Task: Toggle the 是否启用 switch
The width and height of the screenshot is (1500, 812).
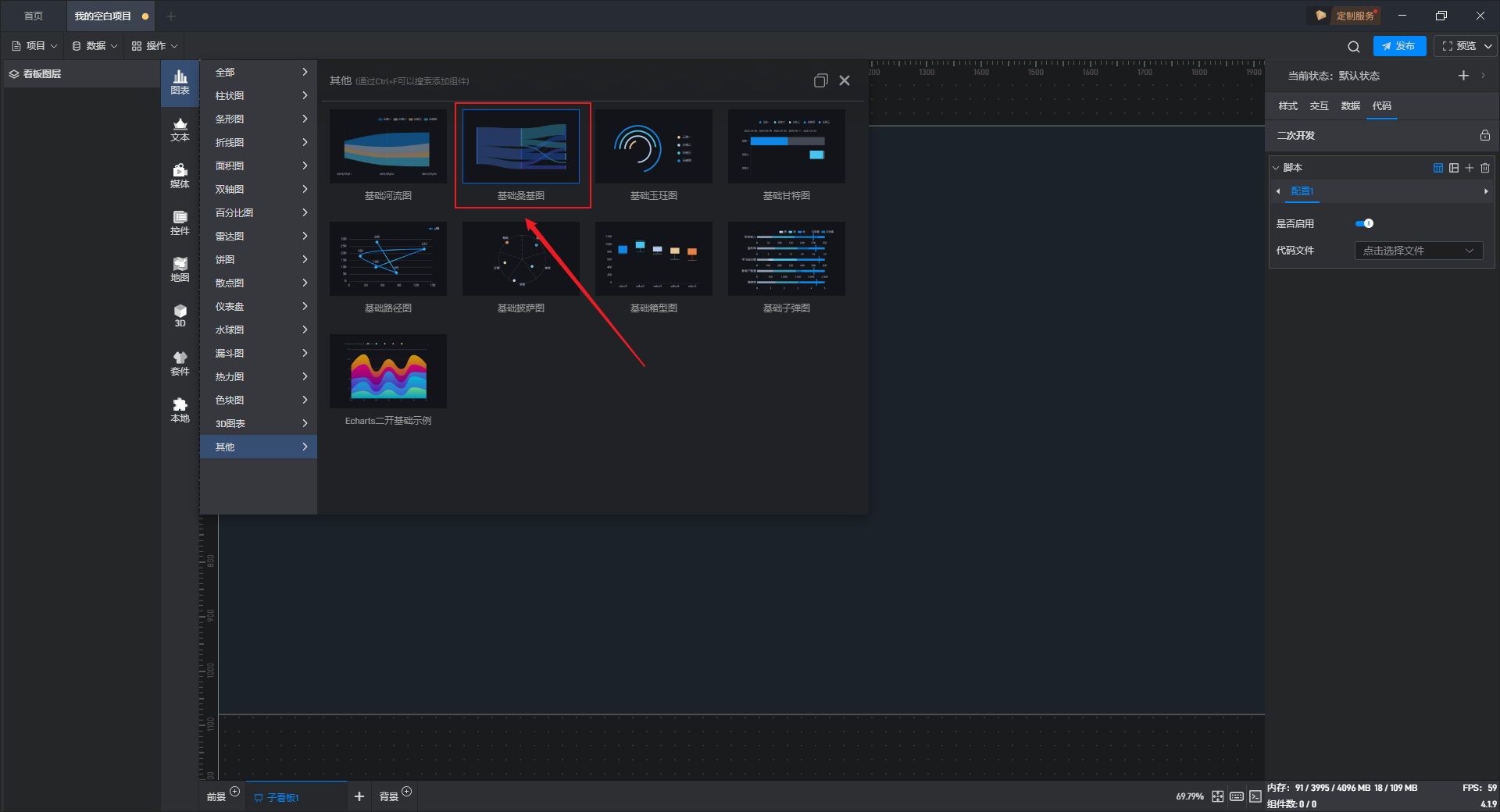Action: 1364,224
